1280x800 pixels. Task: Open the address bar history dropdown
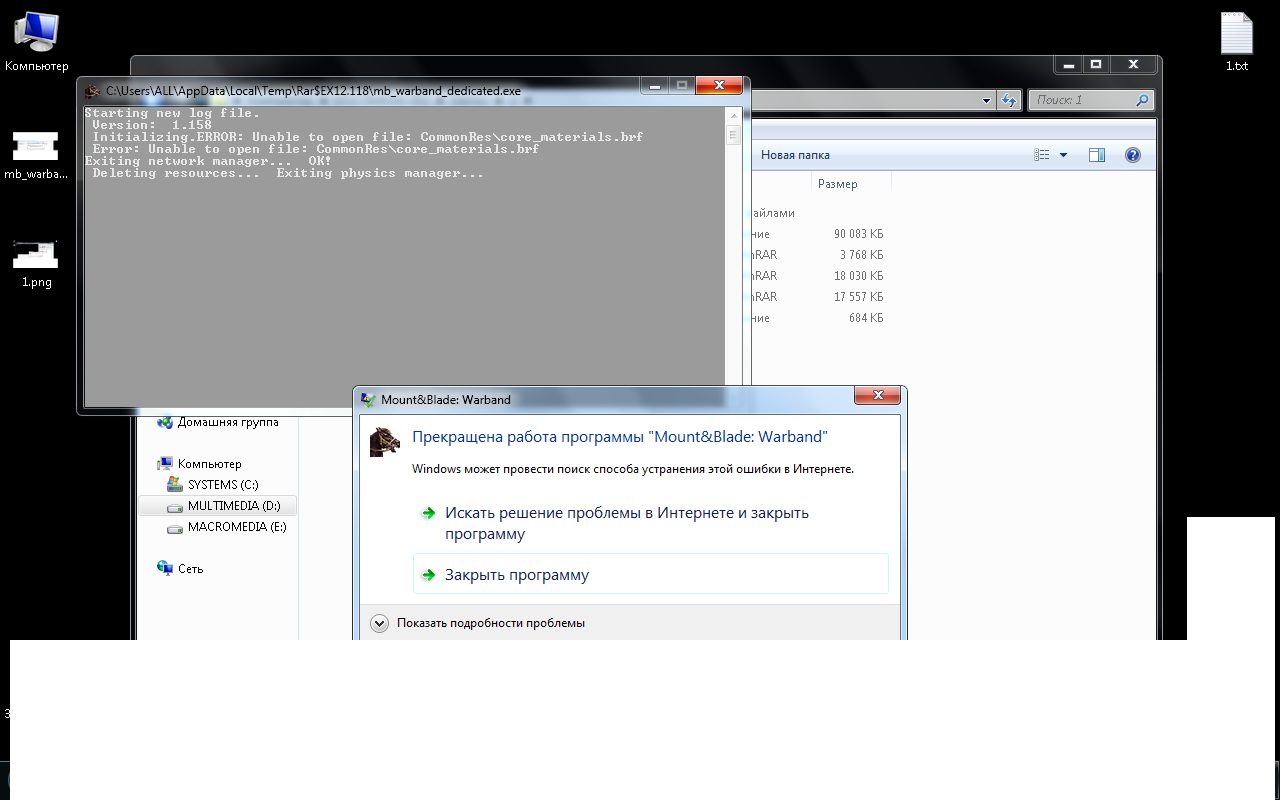(986, 100)
